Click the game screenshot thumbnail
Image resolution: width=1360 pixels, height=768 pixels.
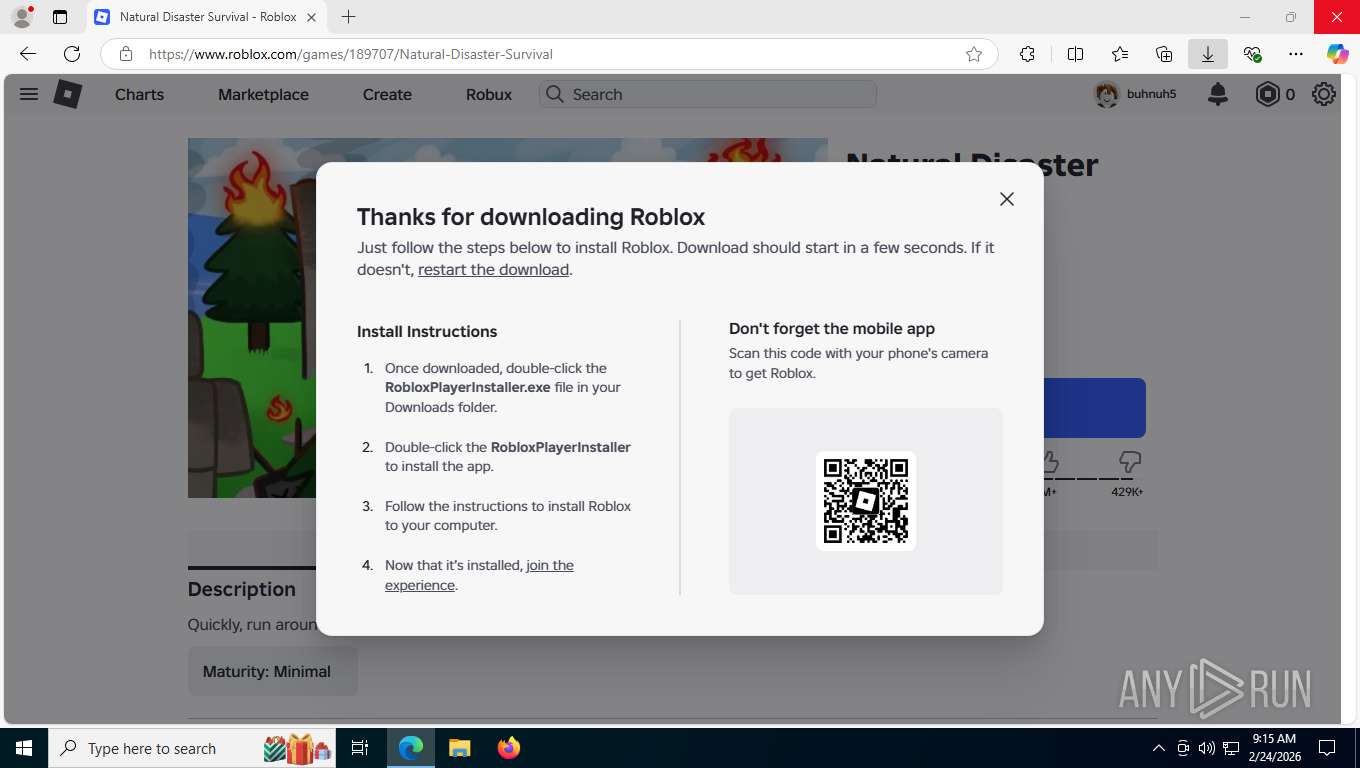point(252,318)
